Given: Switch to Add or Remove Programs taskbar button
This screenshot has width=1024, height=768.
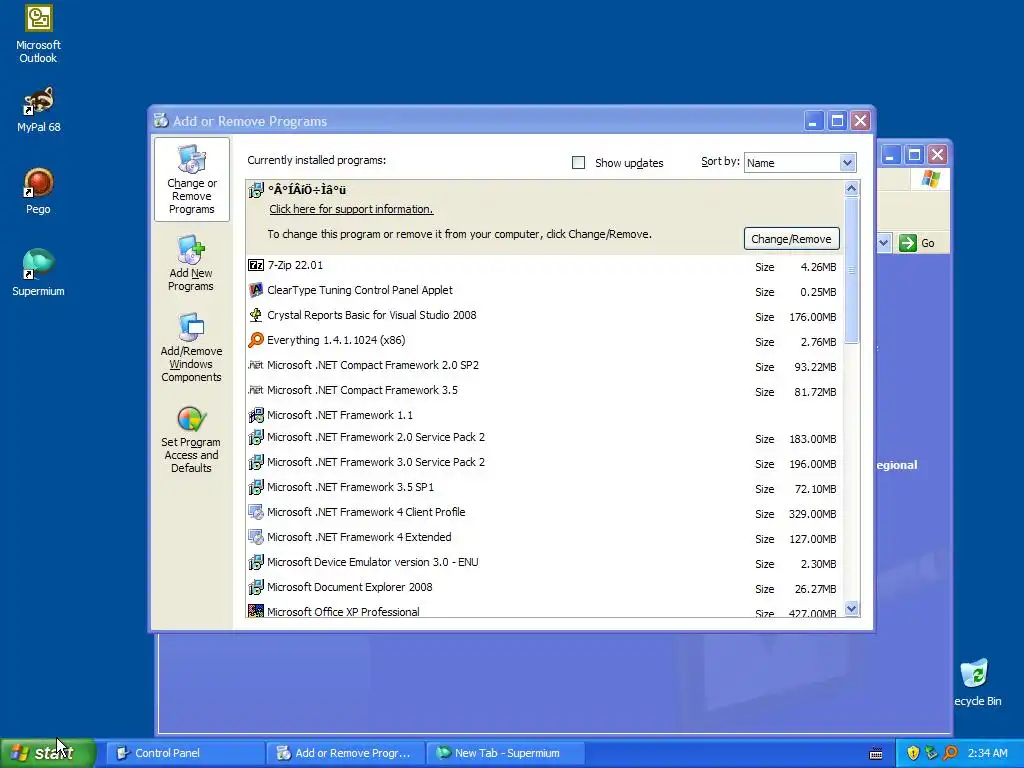Looking at the screenshot, I should 345,753.
